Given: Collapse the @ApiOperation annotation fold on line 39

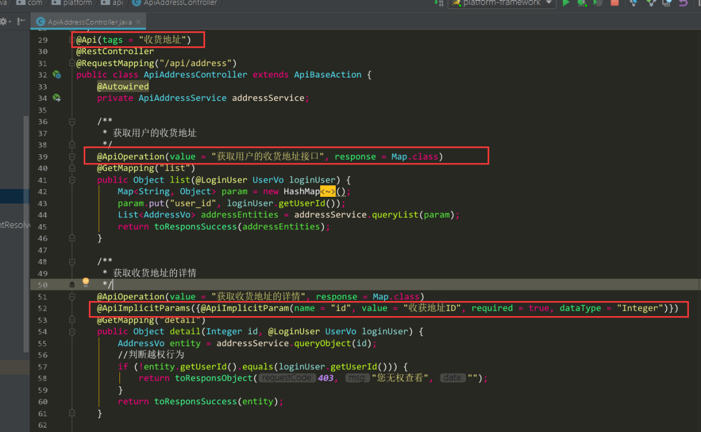Looking at the screenshot, I should pos(72,156).
